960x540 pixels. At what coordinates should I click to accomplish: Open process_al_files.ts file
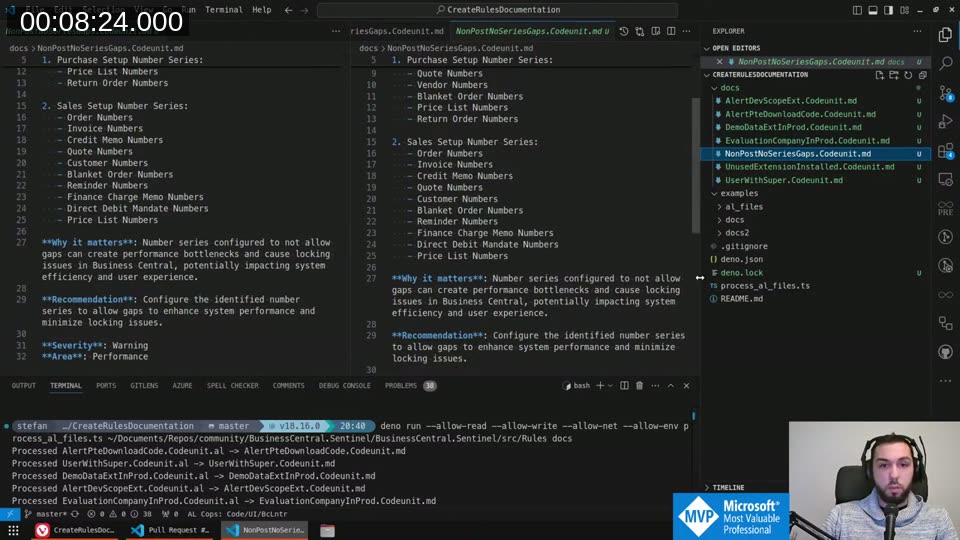765,286
